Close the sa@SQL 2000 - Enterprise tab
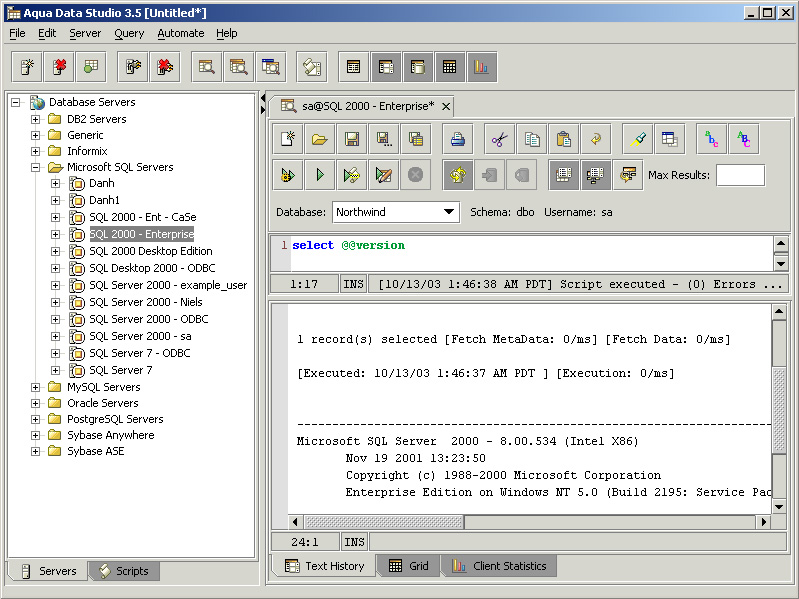The height and width of the screenshot is (599, 799). [446, 106]
